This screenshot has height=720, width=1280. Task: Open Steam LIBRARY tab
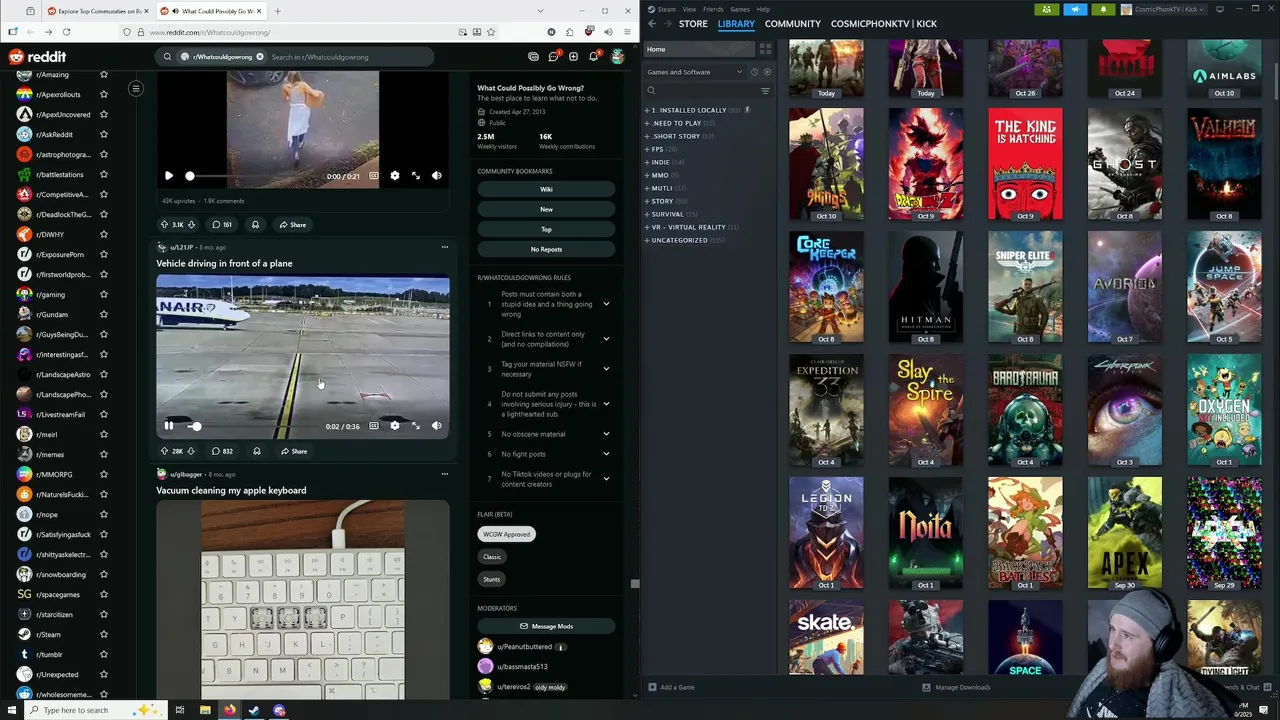(736, 23)
